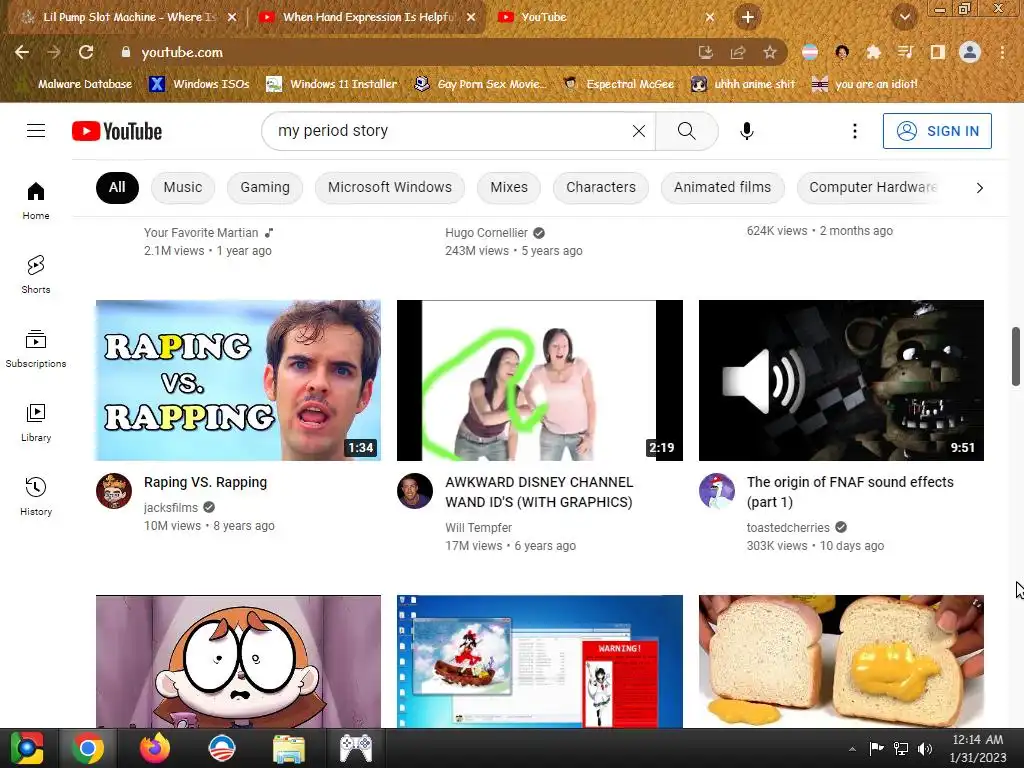Select the Mixes filter chip
The width and height of the screenshot is (1024, 768).
tap(509, 187)
